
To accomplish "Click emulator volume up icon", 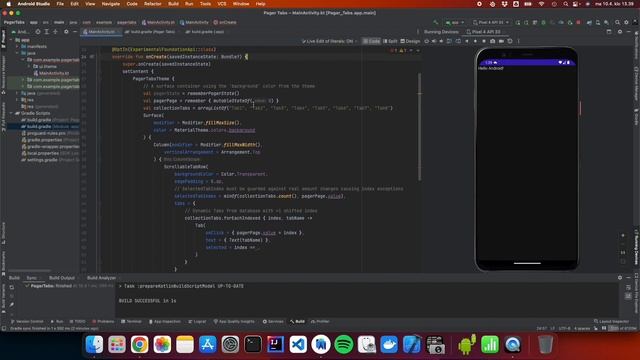I will click(433, 41).
